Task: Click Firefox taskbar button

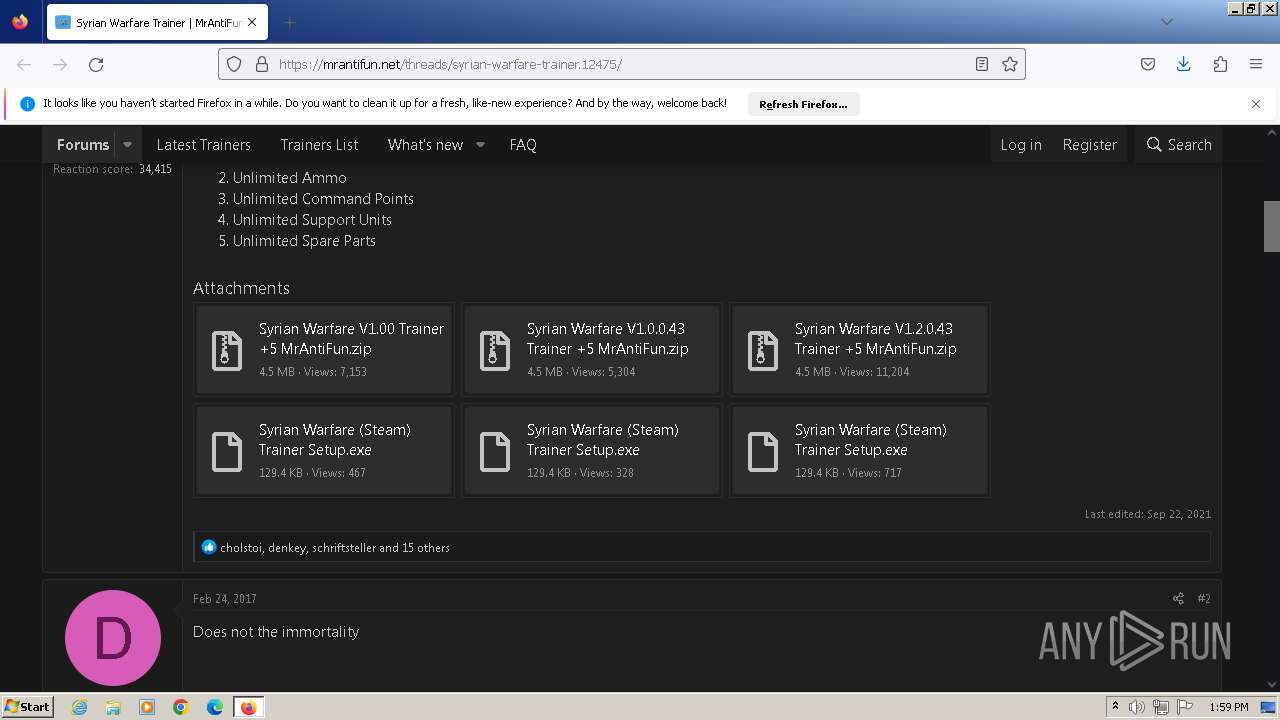Action: coord(248,707)
